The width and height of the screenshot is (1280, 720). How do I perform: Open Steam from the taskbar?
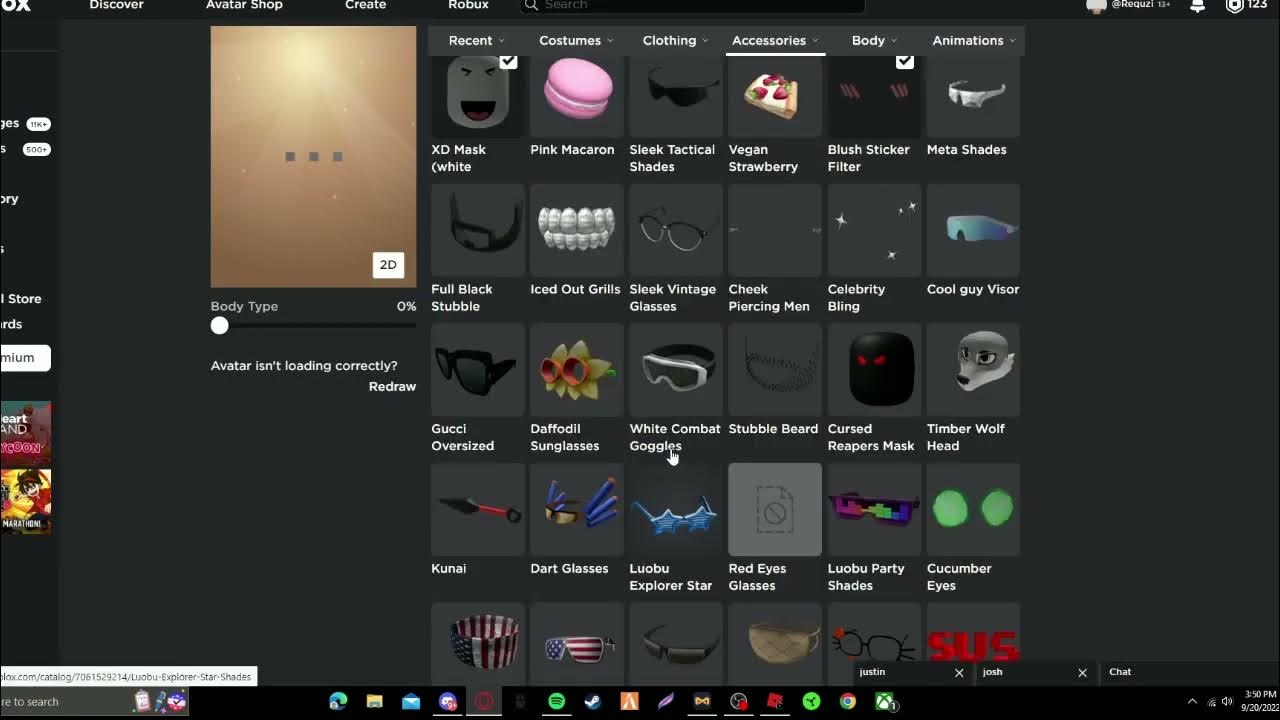pos(593,702)
